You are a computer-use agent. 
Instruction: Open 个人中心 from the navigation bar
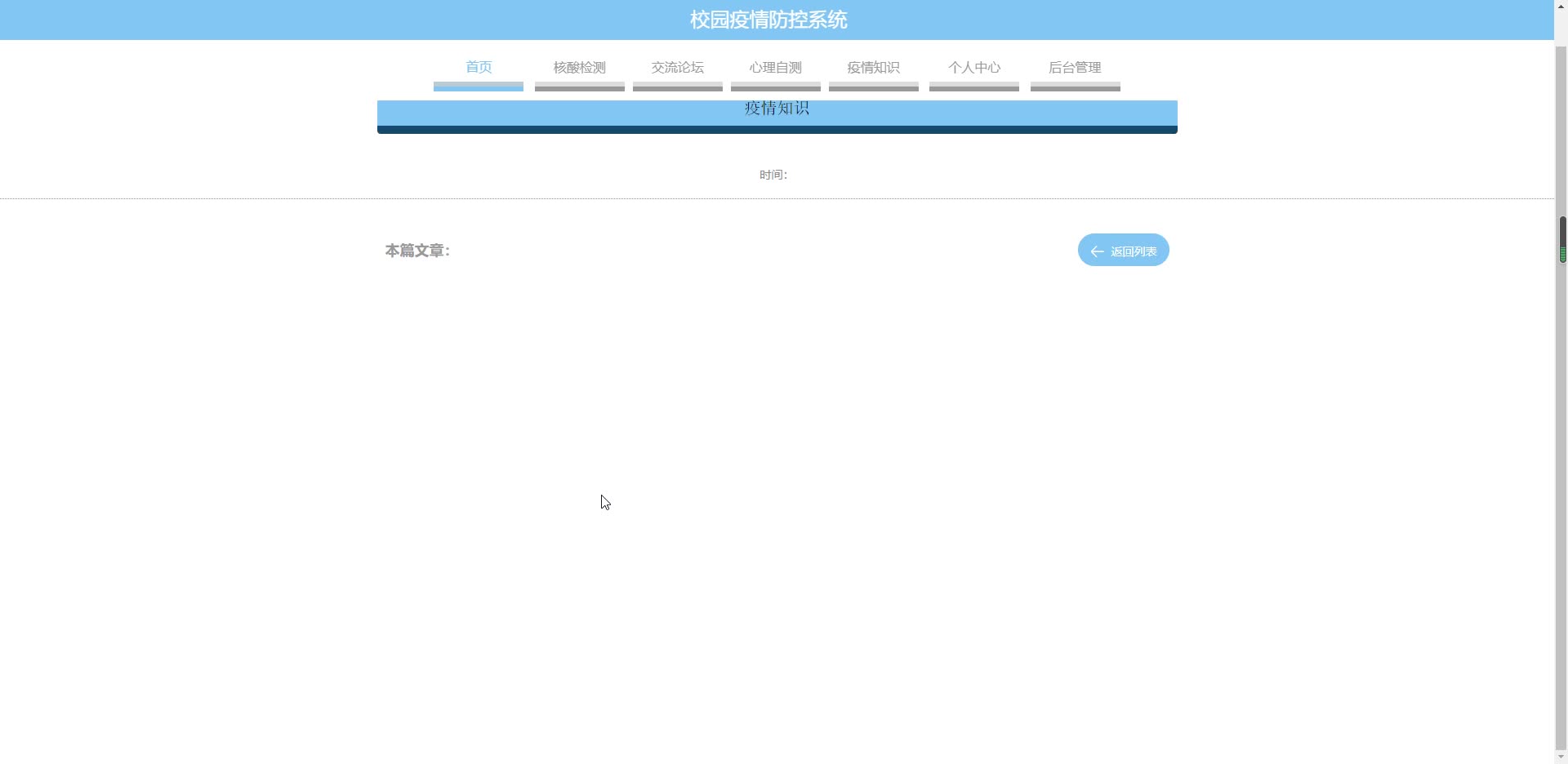[x=973, y=68]
